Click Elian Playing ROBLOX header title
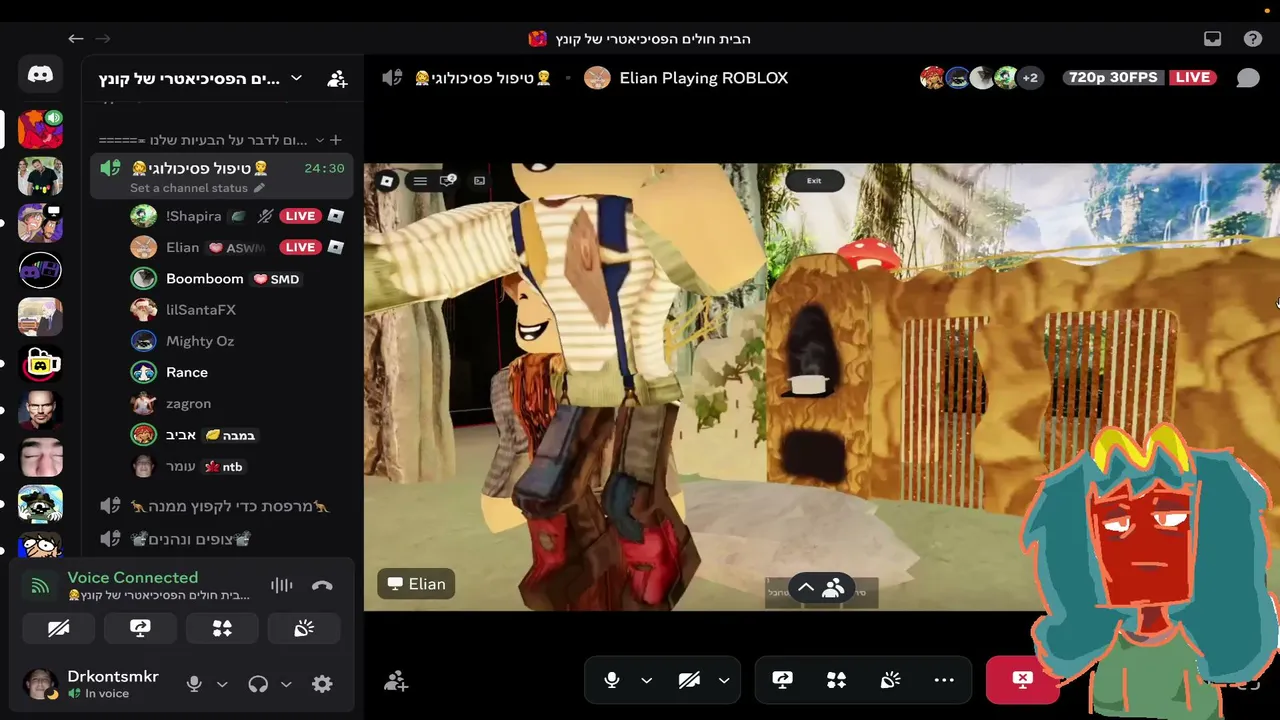The image size is (1280, 720). tap(704, 78)
